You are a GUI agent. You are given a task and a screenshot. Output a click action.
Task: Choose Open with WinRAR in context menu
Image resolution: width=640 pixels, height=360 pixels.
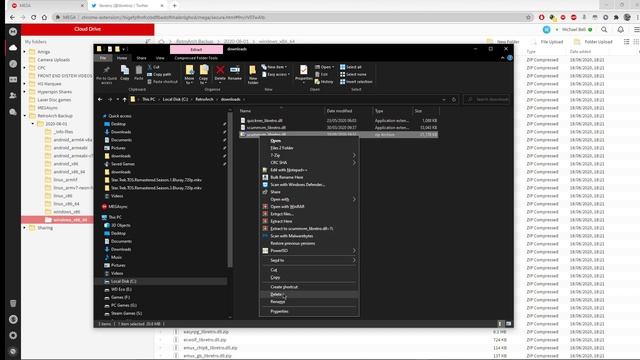click(309, 207)
